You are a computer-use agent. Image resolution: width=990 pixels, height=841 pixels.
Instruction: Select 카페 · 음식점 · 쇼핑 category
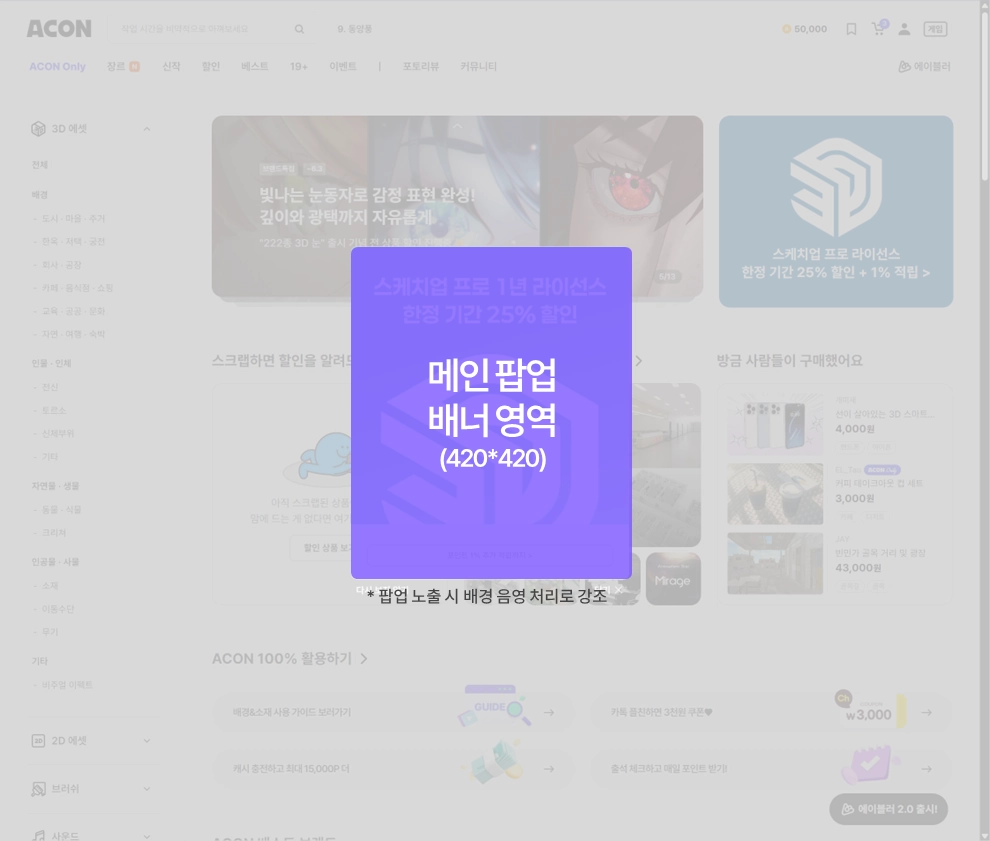pyautogui.click(x=77, y=288)
